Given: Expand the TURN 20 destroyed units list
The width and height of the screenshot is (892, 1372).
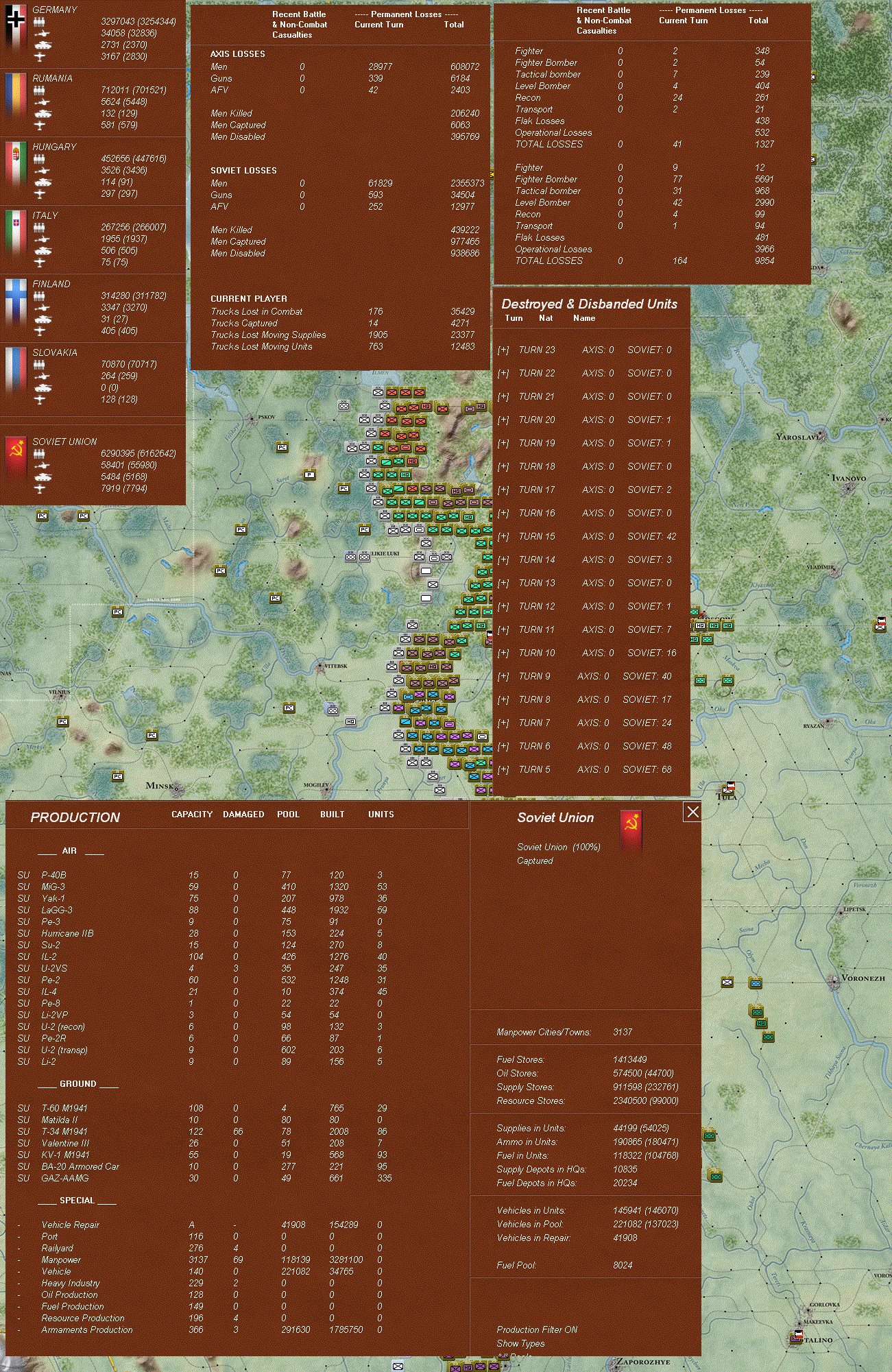Looking at the screenshot, I should [x=503, y=420].
